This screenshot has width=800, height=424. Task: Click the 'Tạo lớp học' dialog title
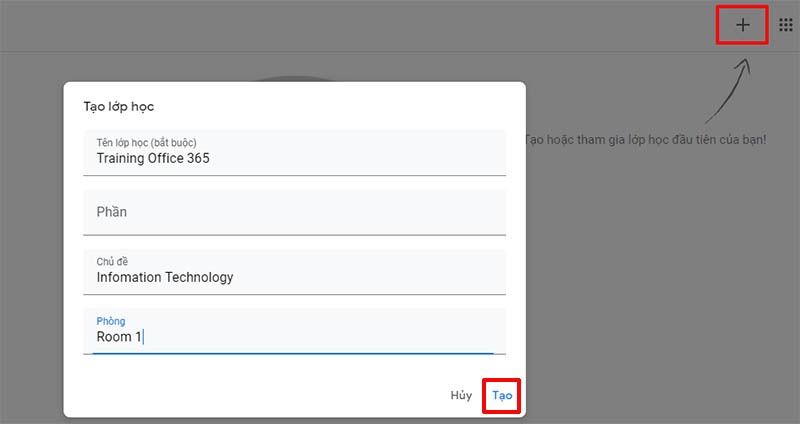118,107
